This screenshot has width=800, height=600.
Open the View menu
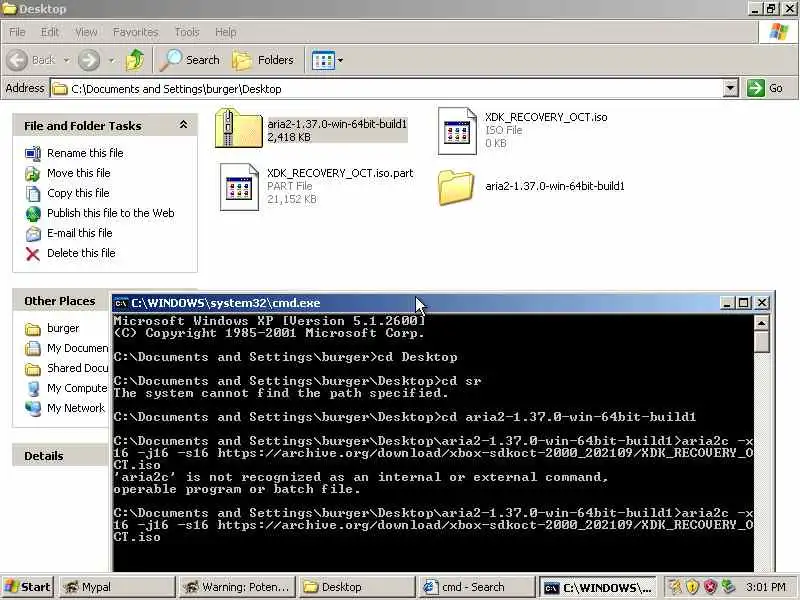[86, 32]
